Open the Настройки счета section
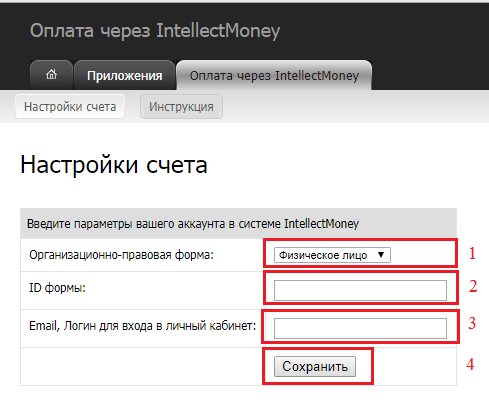The width and height of the screenshot is (489, 410). tap(70, 107)
